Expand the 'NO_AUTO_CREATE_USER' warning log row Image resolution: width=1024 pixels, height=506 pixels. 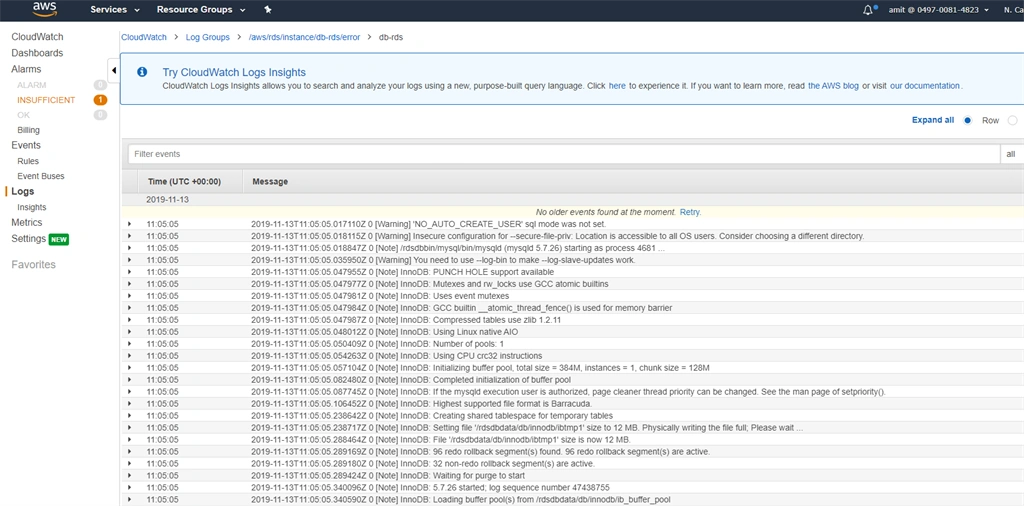(129, 224)
